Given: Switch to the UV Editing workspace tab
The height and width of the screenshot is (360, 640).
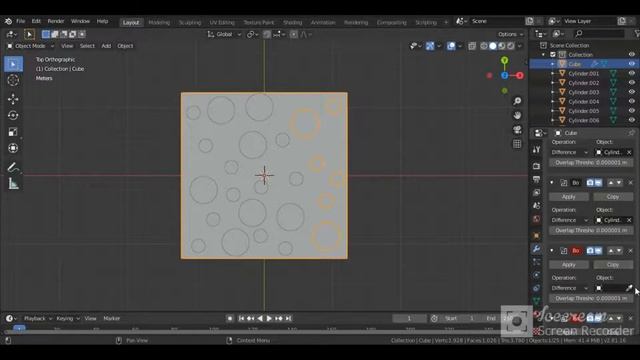Looking at the screenshot, I should pyautogui.click(x=222, y=22).
